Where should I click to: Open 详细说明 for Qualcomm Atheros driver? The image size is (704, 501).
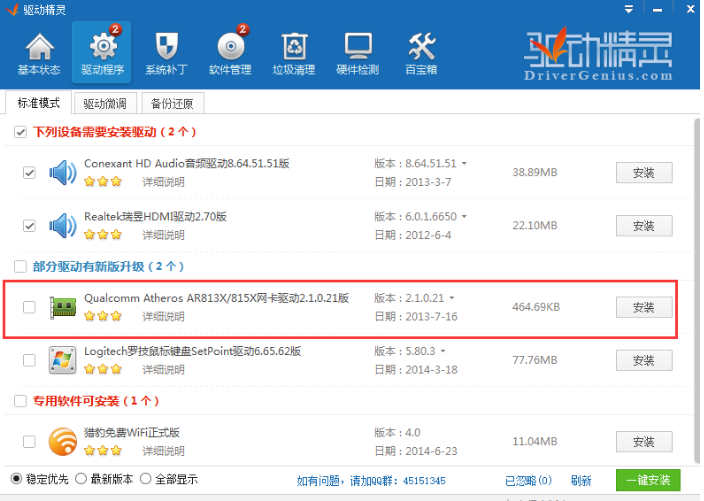tap(163, 316)
